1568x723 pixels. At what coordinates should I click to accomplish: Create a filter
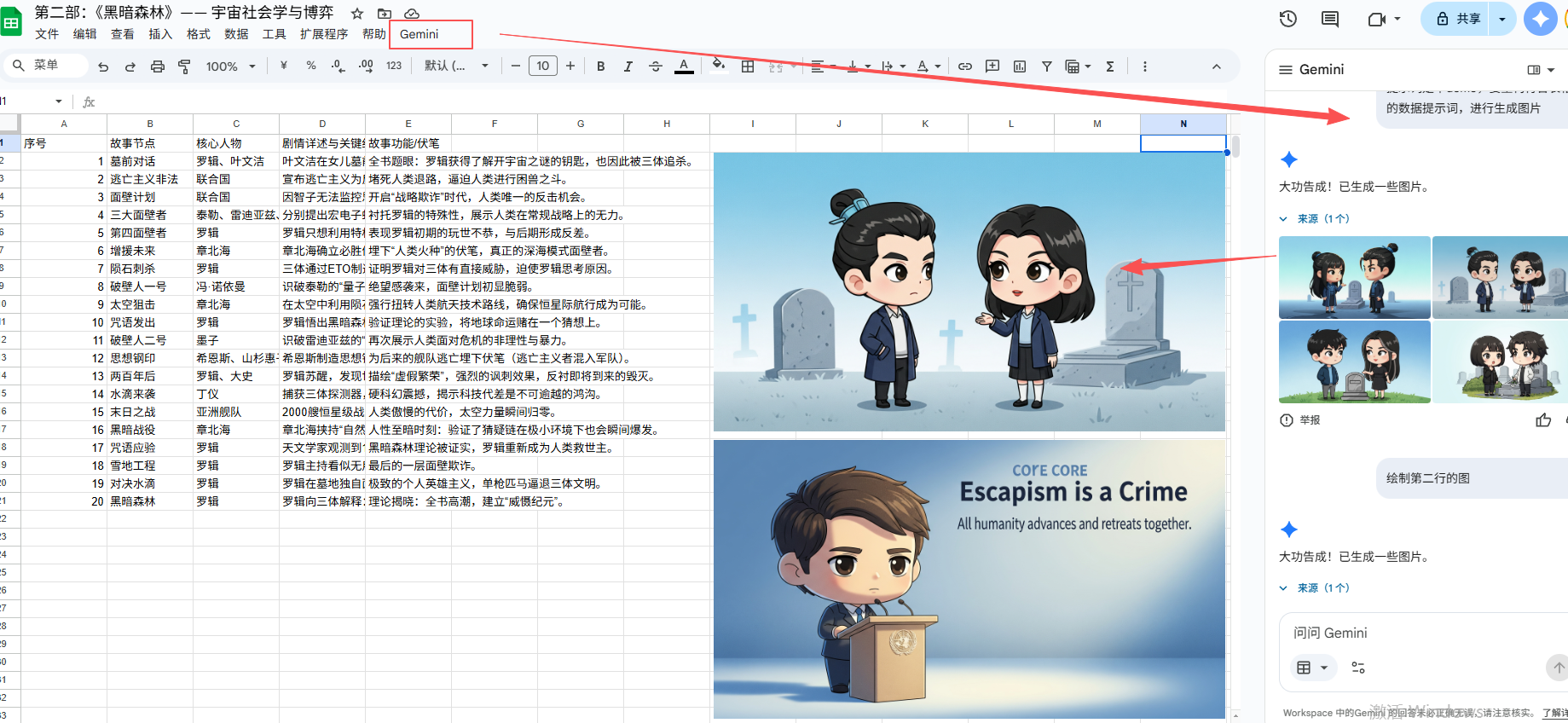(1047, 66)
